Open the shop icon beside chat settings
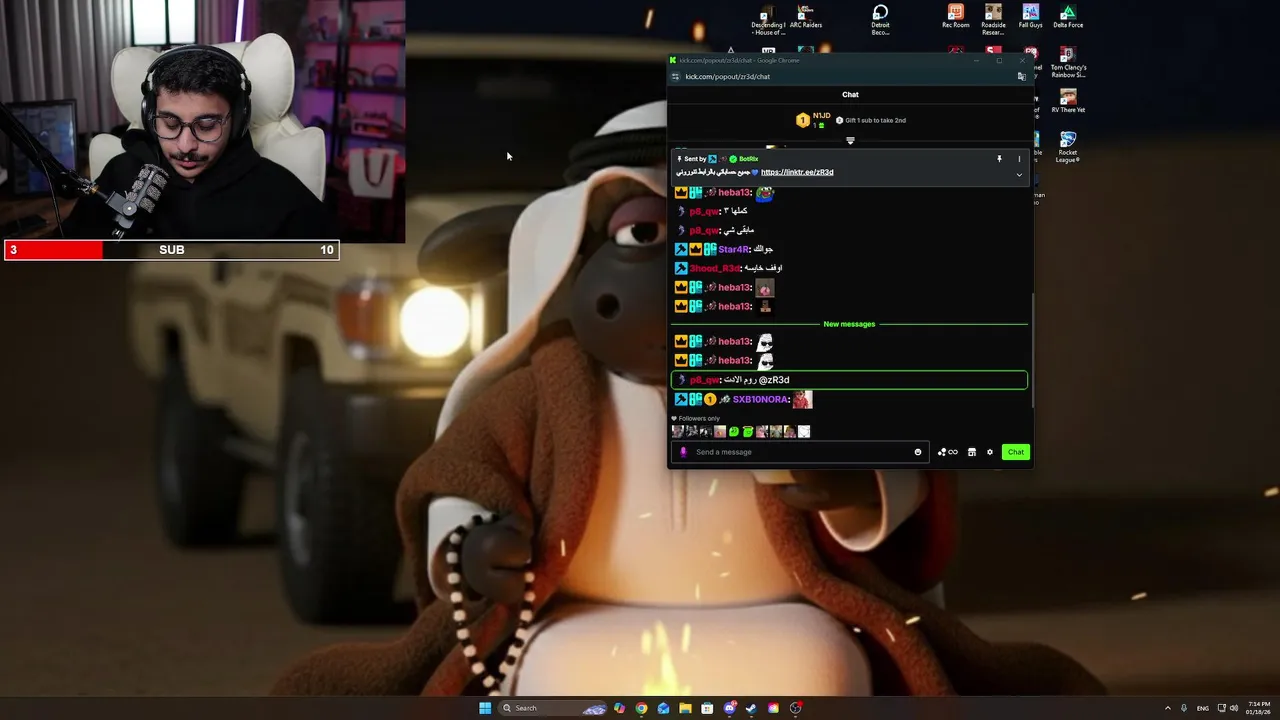Image resolution: width=1280 pixels, height=720 pixels. point(971,452)
